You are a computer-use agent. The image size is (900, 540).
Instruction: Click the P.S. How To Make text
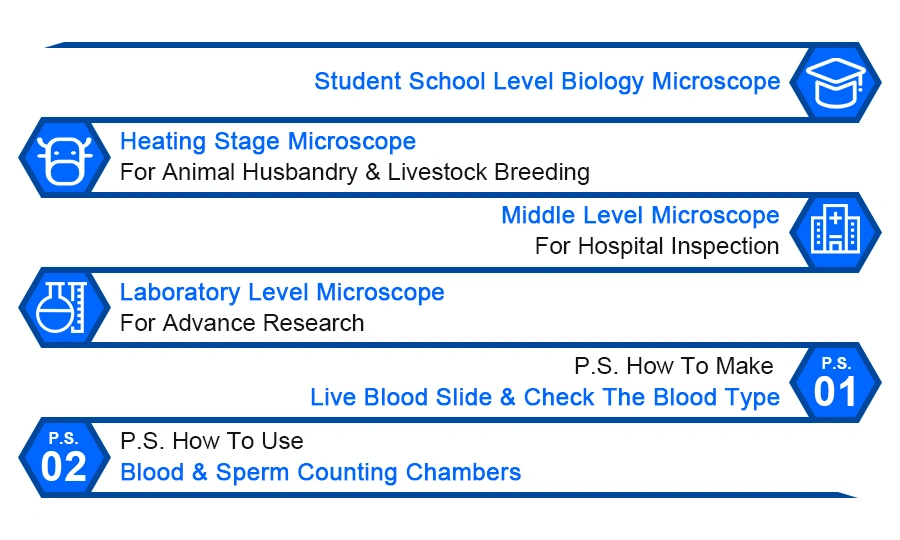[674, 366]
